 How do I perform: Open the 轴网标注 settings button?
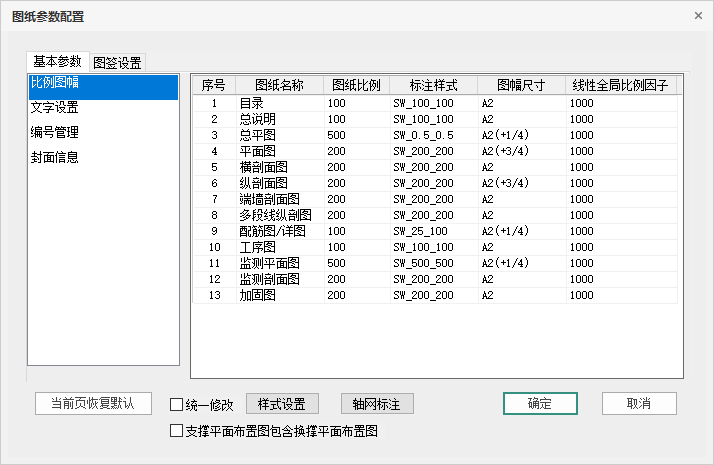point(377,404)
